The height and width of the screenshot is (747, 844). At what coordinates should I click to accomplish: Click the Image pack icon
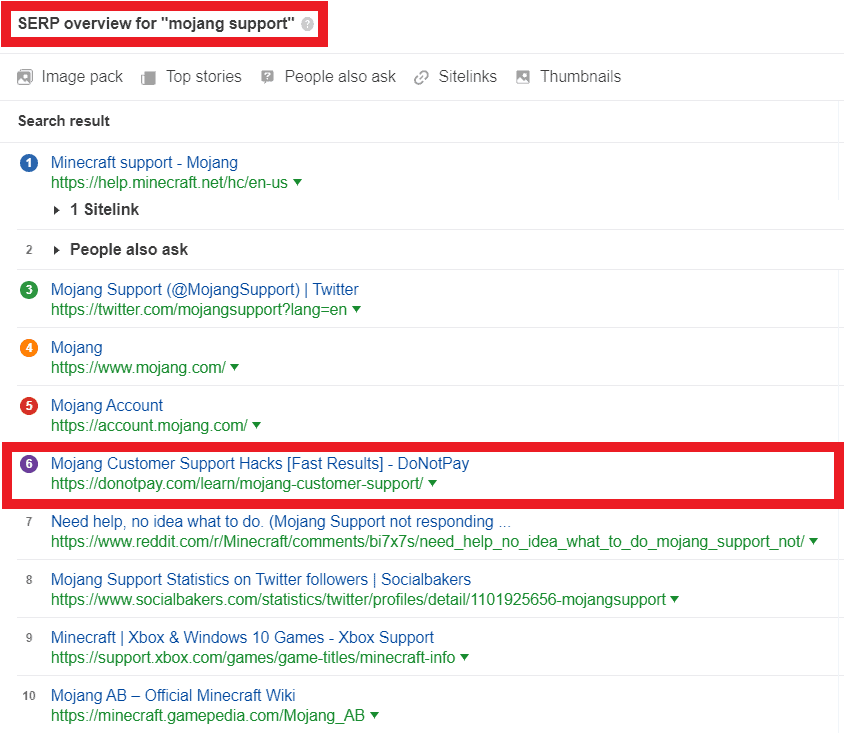25,77
